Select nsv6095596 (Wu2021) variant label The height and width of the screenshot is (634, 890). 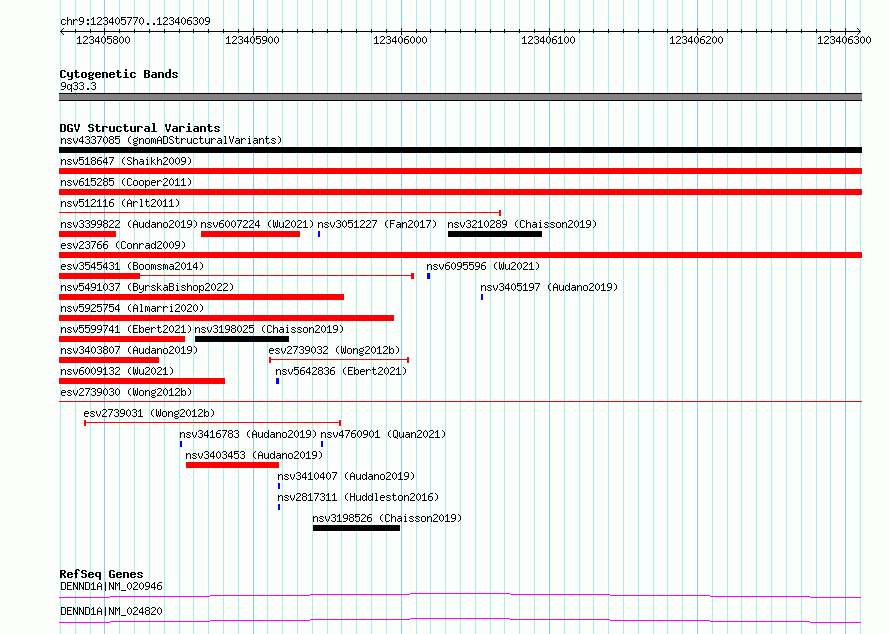483,266
